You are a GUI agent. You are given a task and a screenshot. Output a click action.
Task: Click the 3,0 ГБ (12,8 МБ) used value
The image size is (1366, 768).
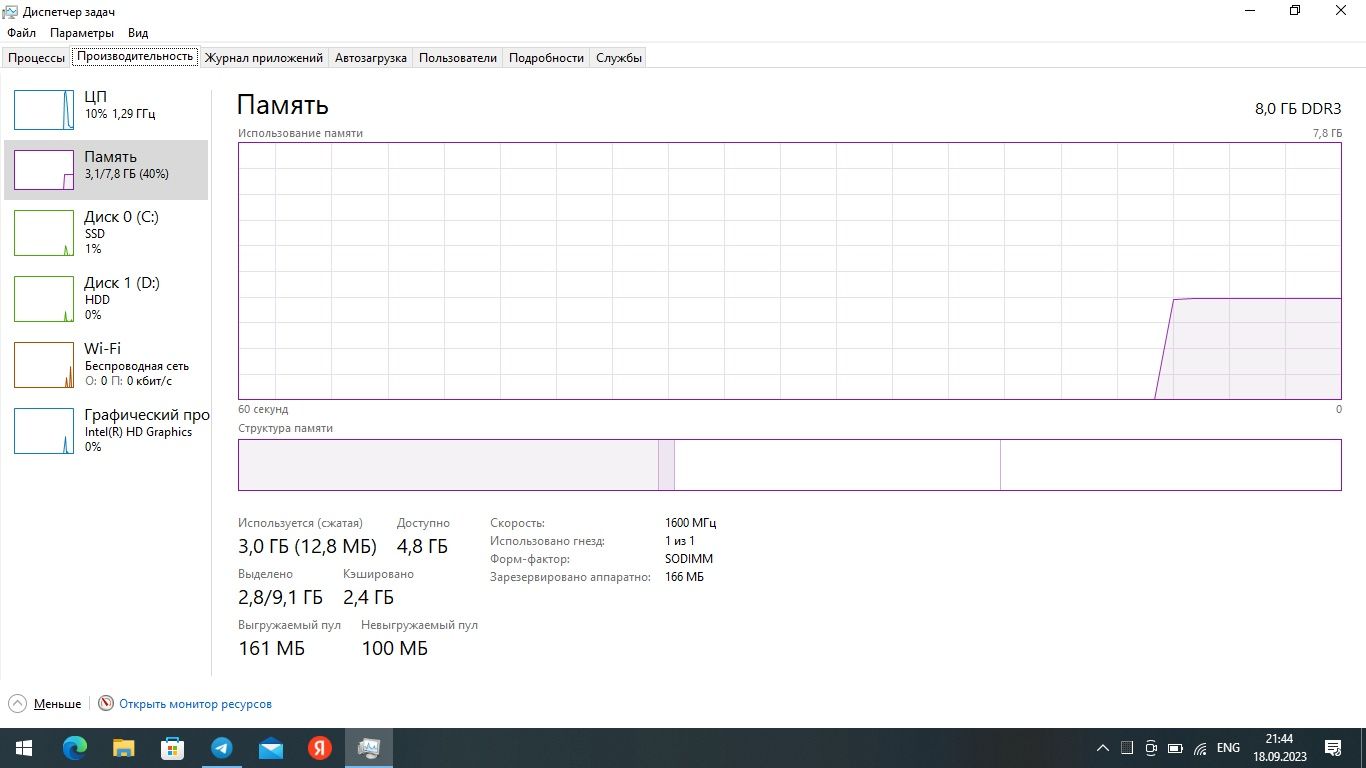tap(307, 546)
